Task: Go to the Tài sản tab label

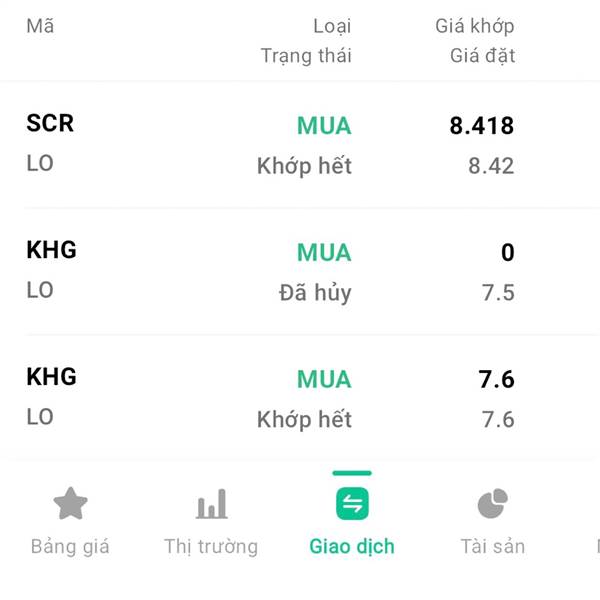Action: tap(493, 546)
